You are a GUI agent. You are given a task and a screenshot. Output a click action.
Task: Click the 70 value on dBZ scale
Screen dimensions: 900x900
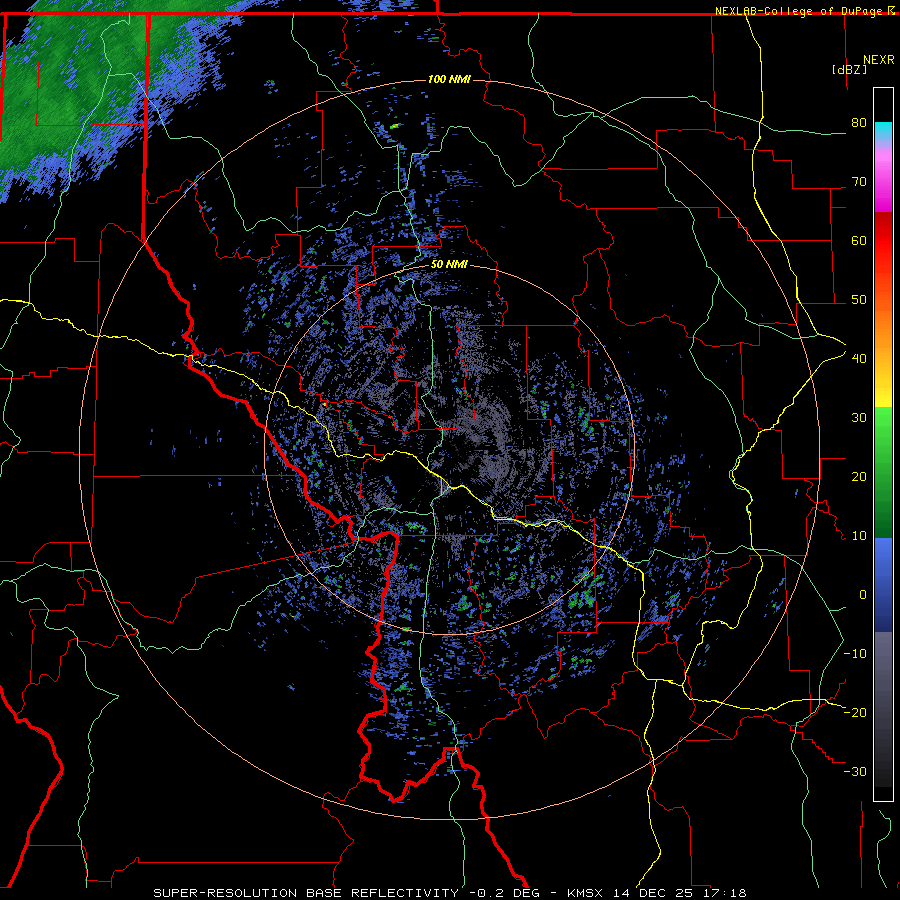[x=859, y=181]
